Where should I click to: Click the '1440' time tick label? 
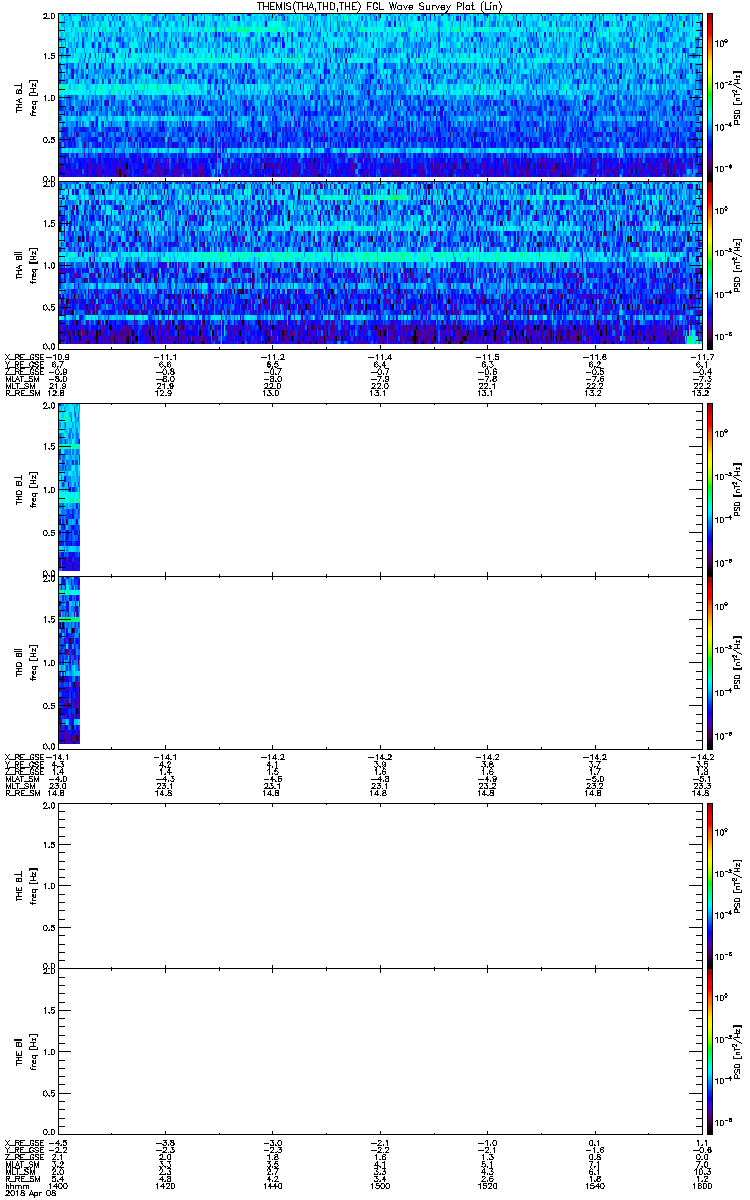272,1184
